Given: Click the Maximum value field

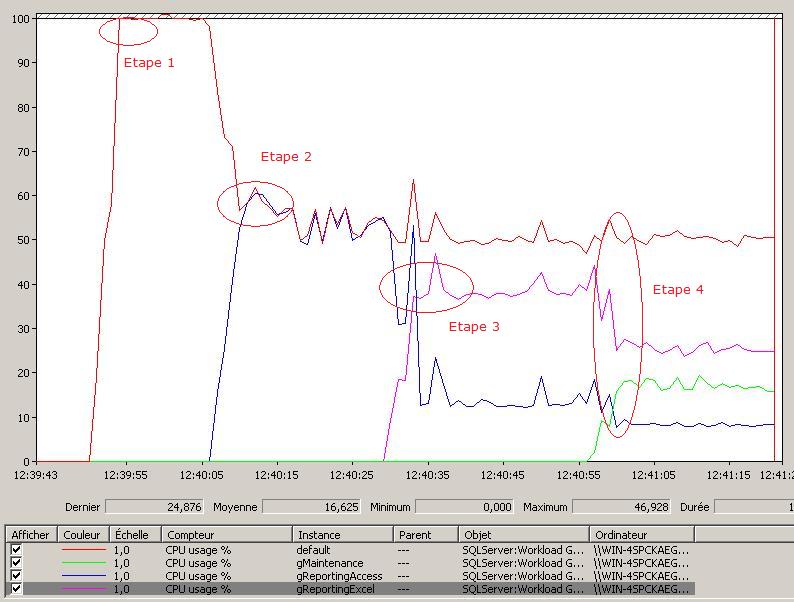Looking at the screenshot, I should click(x=622, y=507).
